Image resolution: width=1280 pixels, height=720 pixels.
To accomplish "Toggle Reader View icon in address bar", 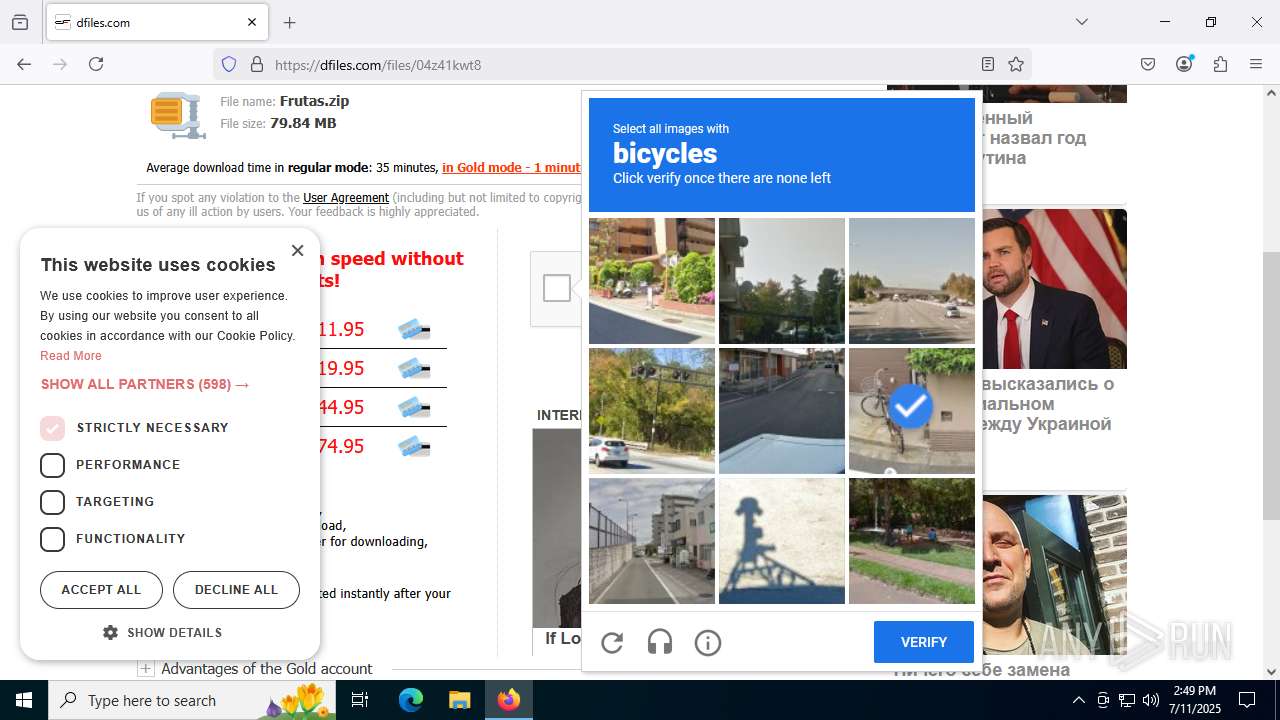I will click(988, 64).
